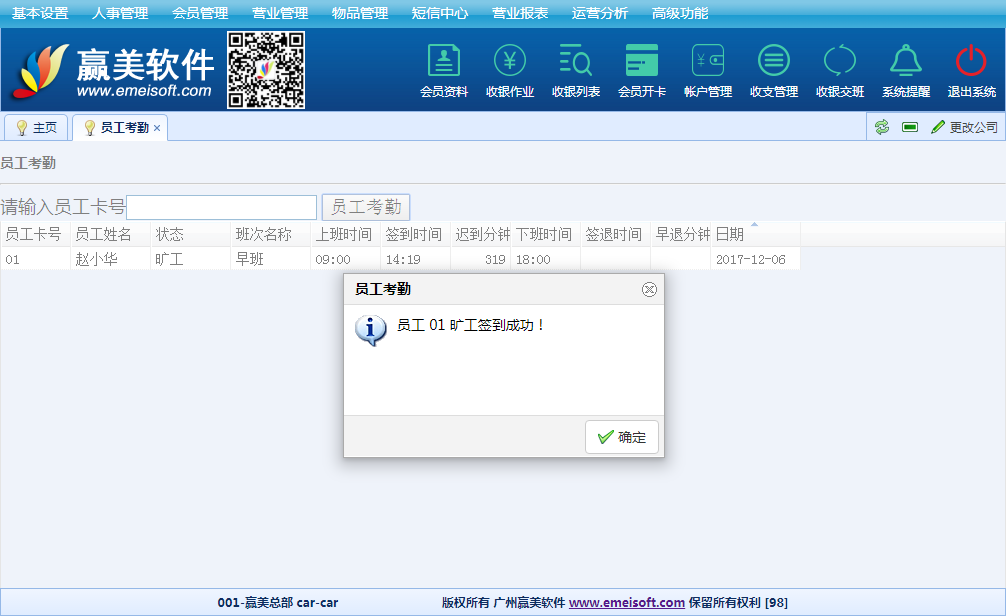Switch to the 主页 tab

[x=37, y=128]
